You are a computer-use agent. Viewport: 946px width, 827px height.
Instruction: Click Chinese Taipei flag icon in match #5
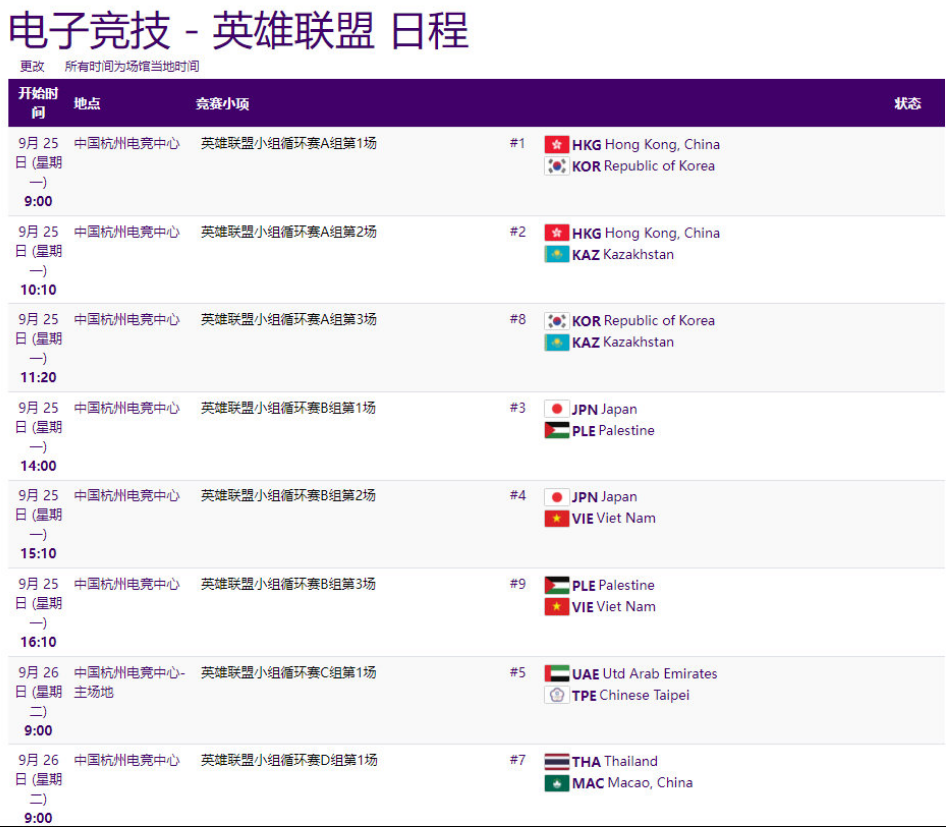click(556, 695)
